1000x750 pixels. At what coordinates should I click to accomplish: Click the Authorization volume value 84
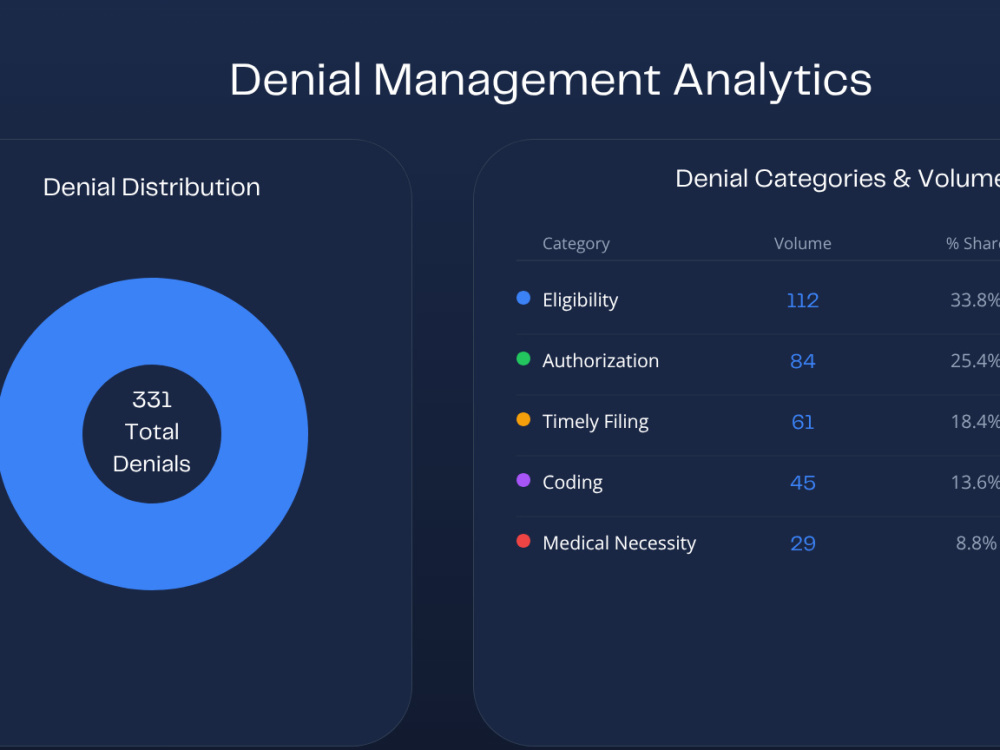802,361
